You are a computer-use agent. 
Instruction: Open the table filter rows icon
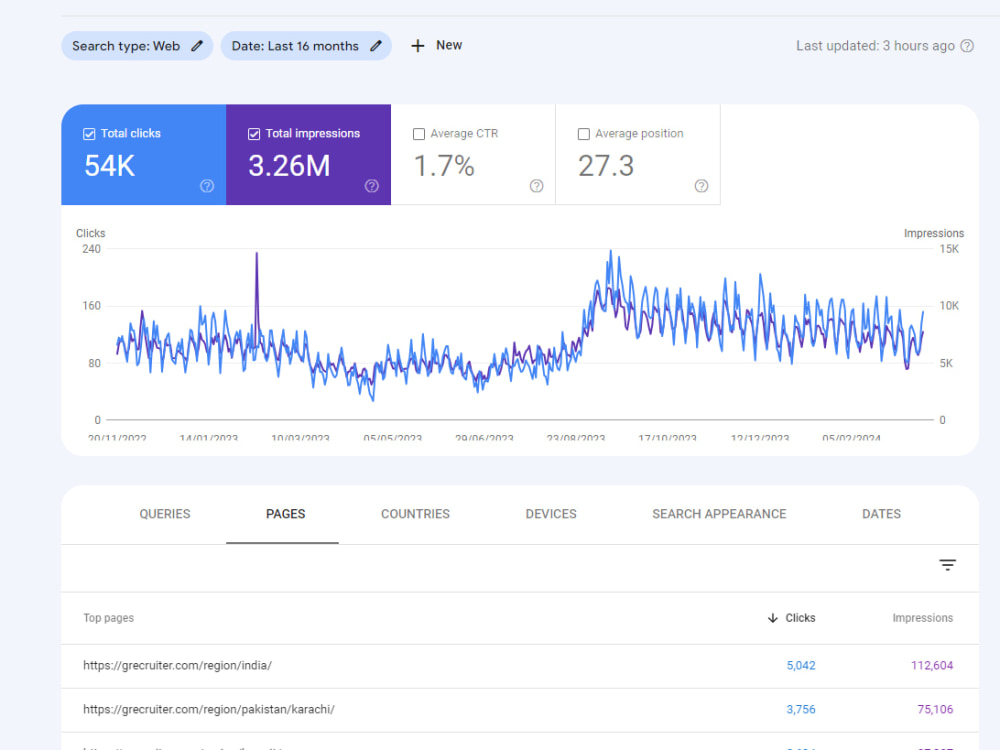(x=947, y=565)
